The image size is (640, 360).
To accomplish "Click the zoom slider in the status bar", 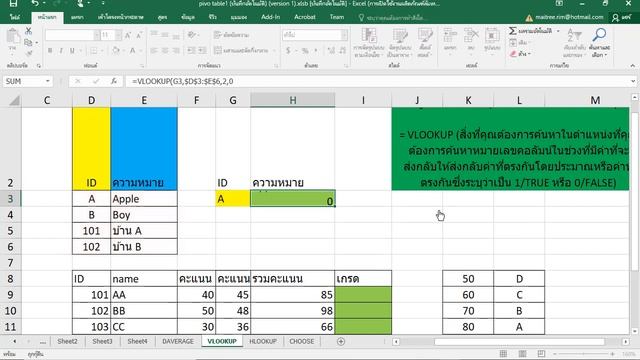I will [x=583, y=354].
